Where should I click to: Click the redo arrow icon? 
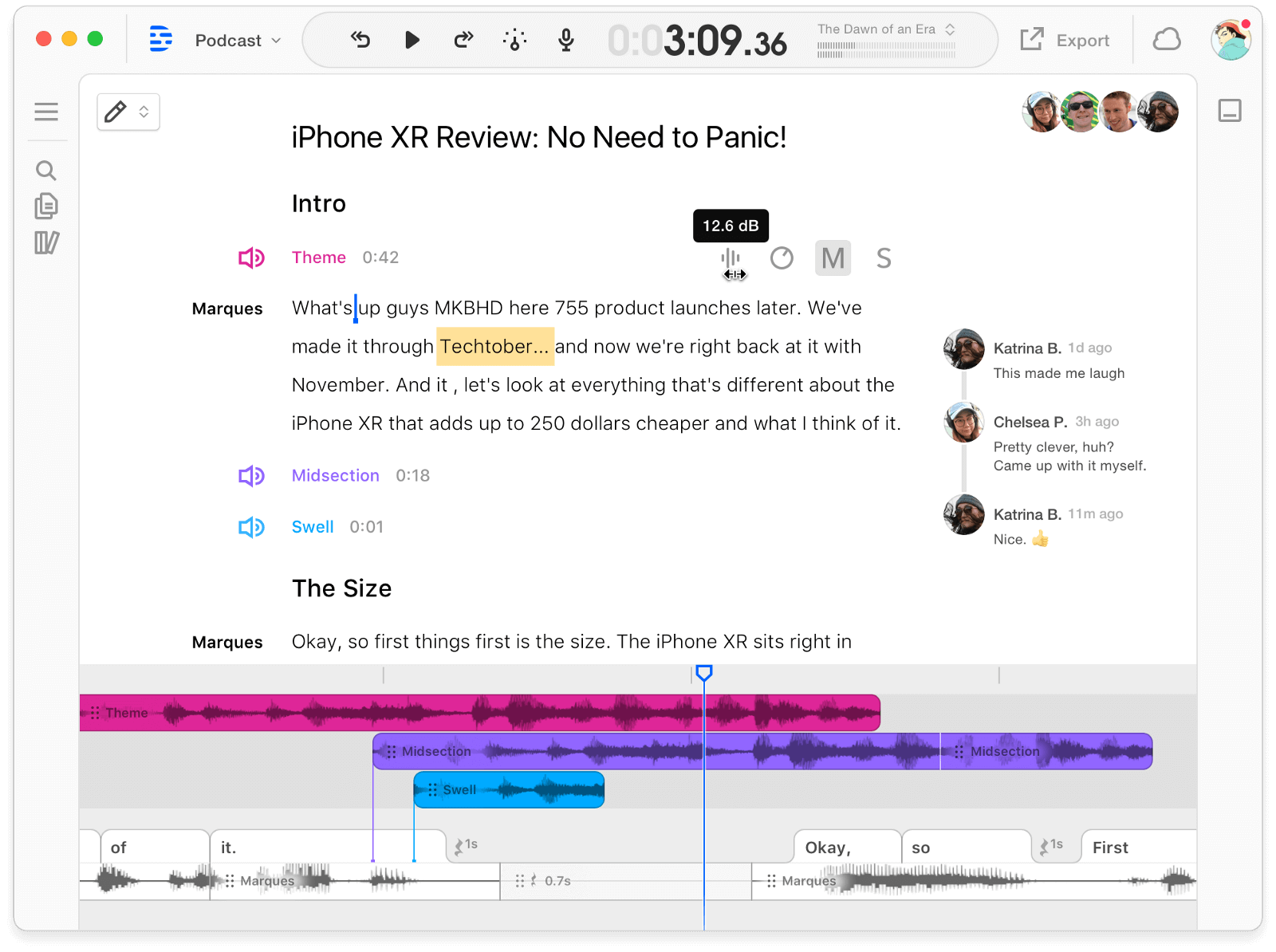pos(463,39)
